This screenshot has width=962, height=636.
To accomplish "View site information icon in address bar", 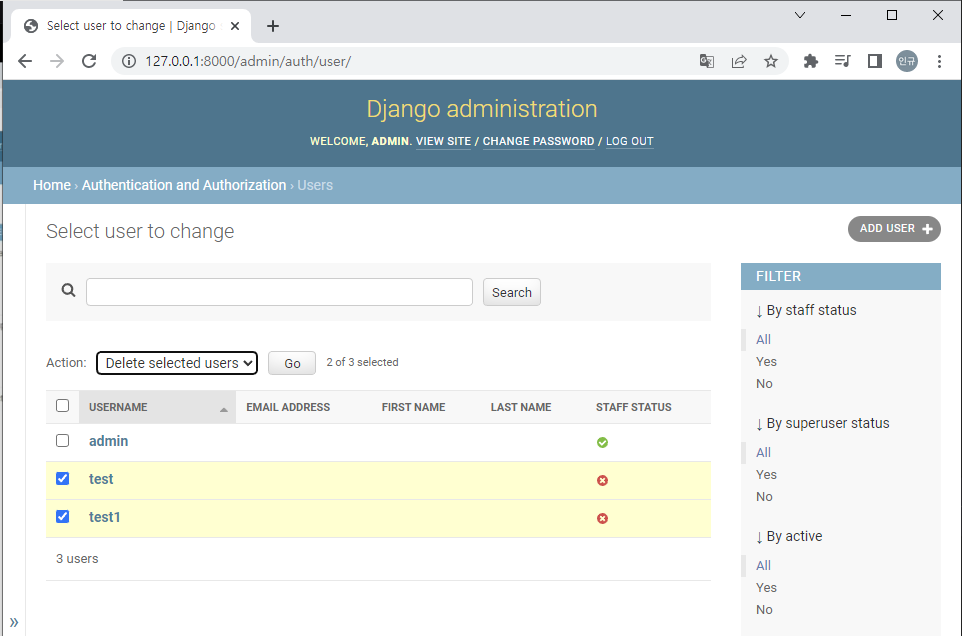I will (x=129, y=61).
